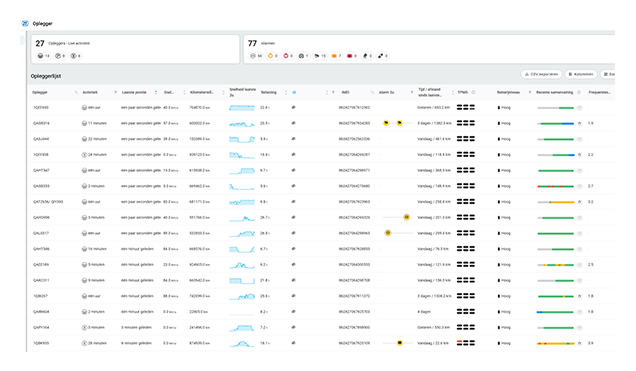
Task: Open the Activiteit column filter
Action: [116, 92]
